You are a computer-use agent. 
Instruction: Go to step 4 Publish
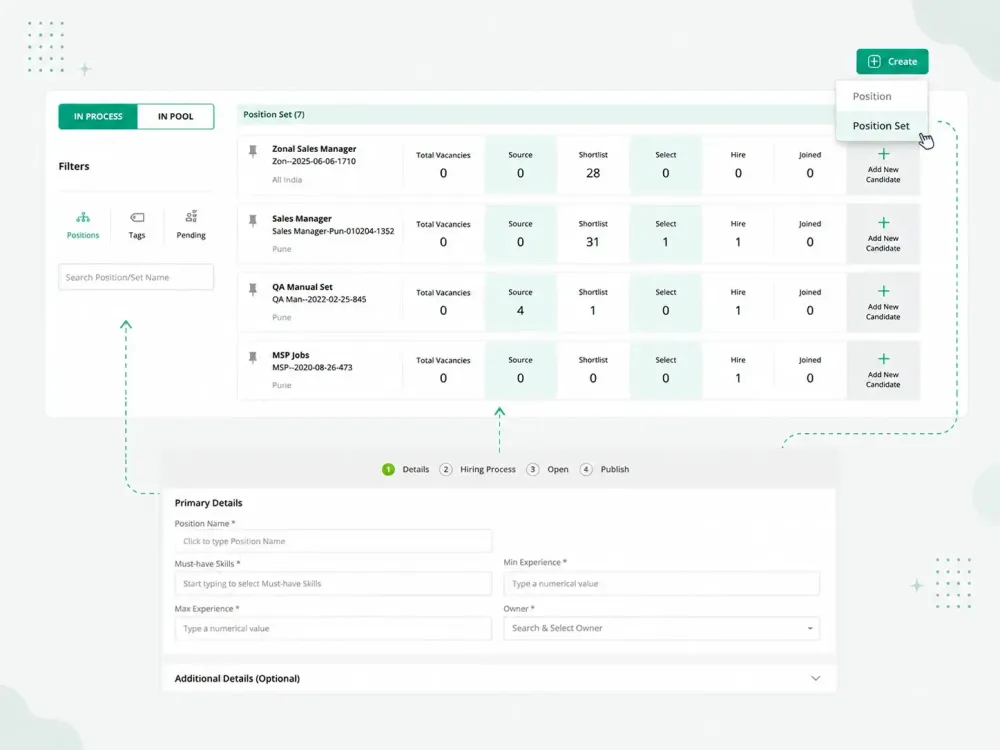coord(605,469)
